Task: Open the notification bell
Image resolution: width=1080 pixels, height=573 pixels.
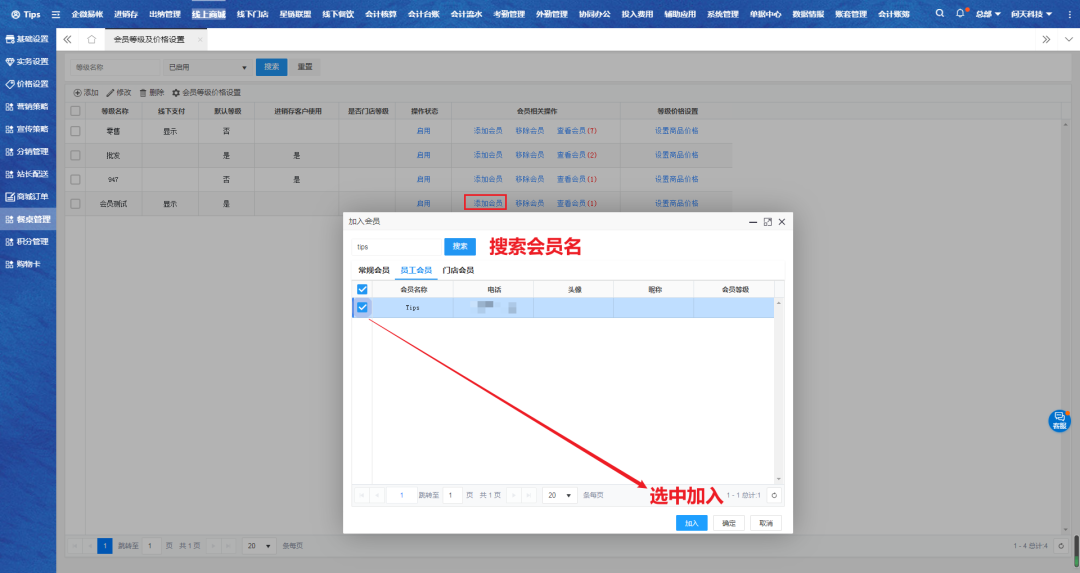Action: coord(961,14)
